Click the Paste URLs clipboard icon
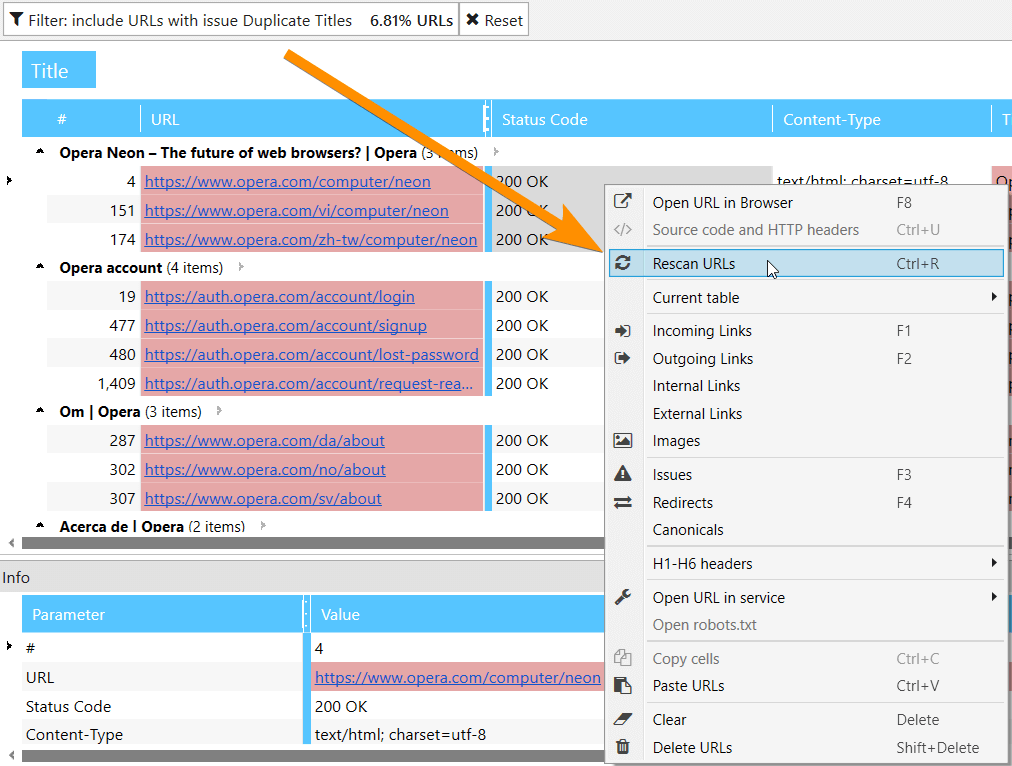 [623, 685]
